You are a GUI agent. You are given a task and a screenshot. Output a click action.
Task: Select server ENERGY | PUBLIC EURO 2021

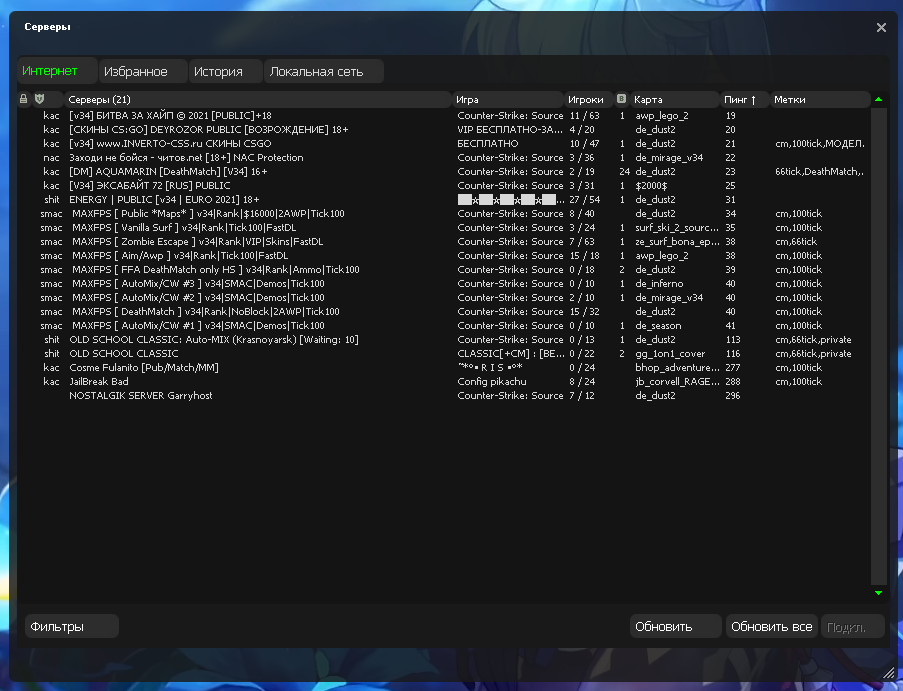coord(443,200)
